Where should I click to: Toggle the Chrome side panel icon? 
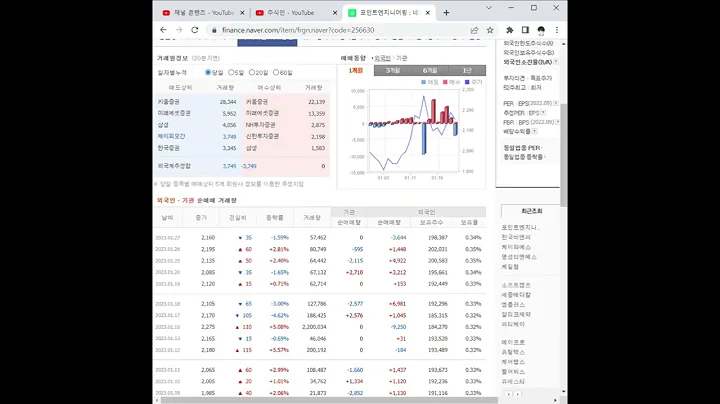[x=525, y=30]
